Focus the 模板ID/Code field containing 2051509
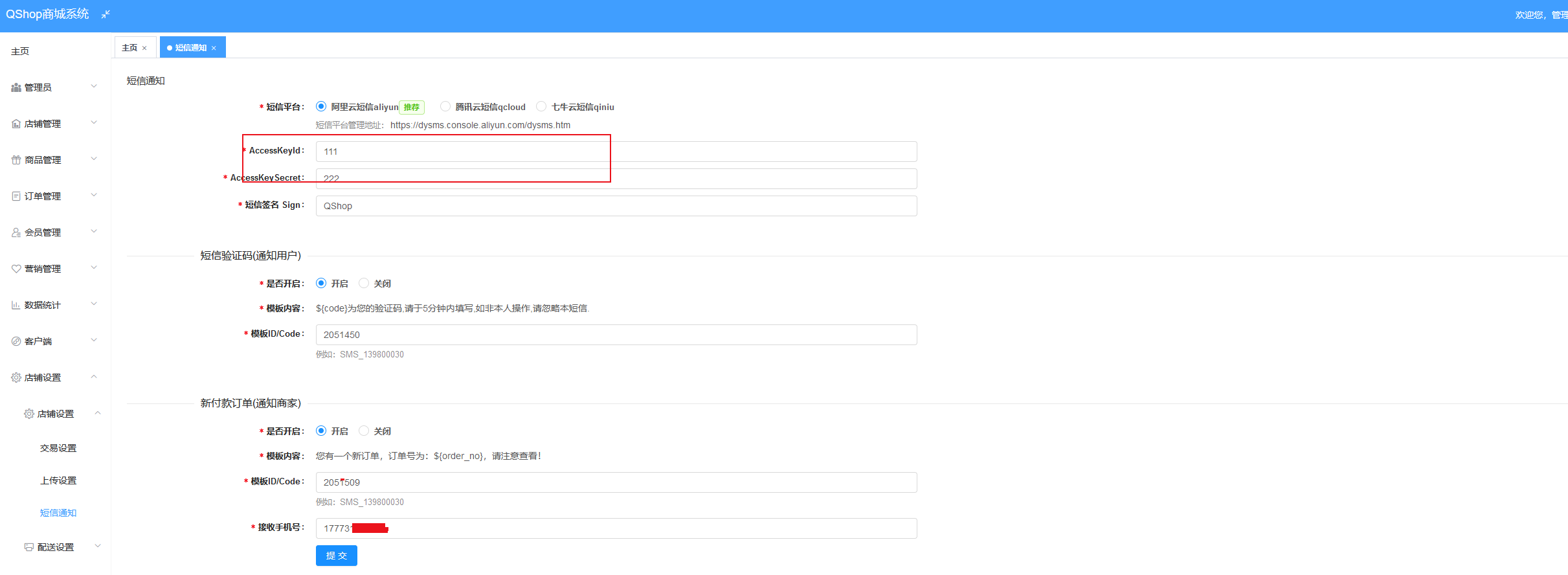Viewport: 1568px width, 575px height. (616, 482)
